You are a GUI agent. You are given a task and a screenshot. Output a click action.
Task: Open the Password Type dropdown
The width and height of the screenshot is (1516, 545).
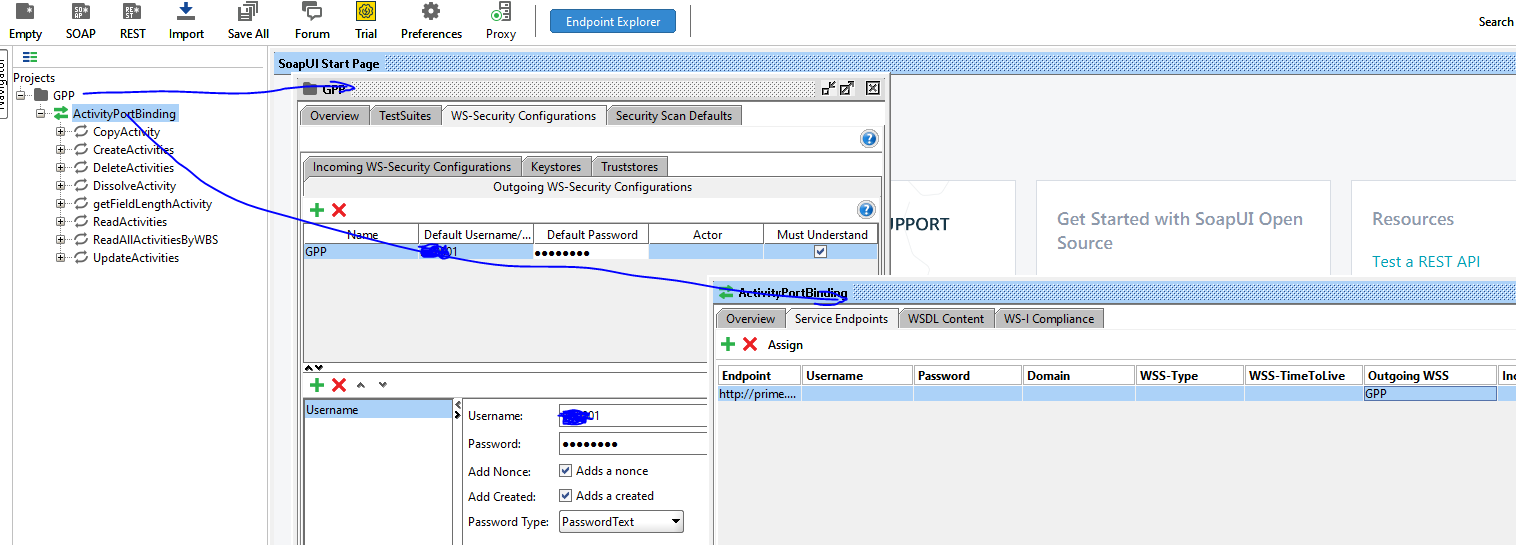click(621, 521)
